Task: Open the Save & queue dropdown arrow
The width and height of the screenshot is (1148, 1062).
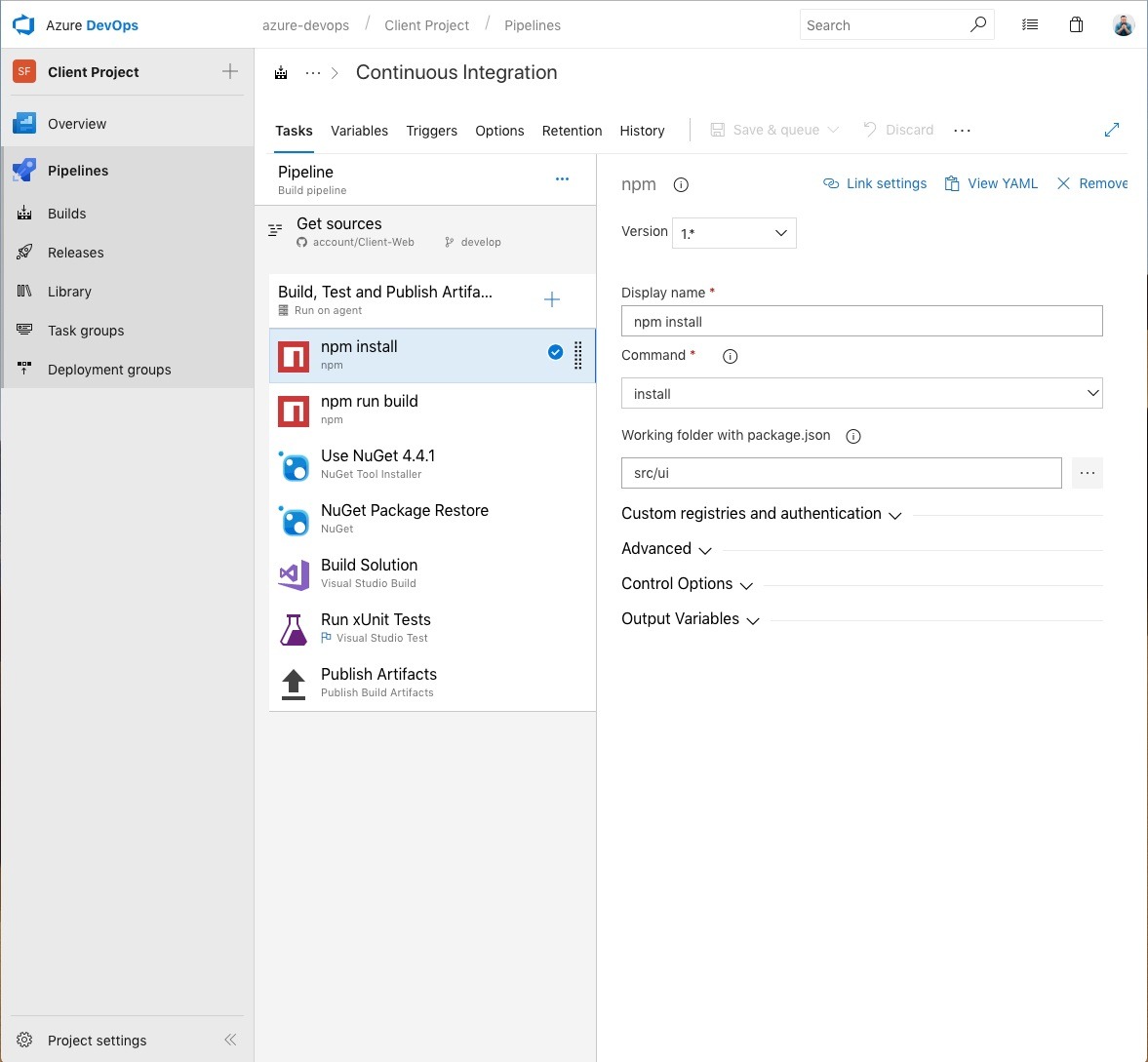Action: click(x=832, y=130)
